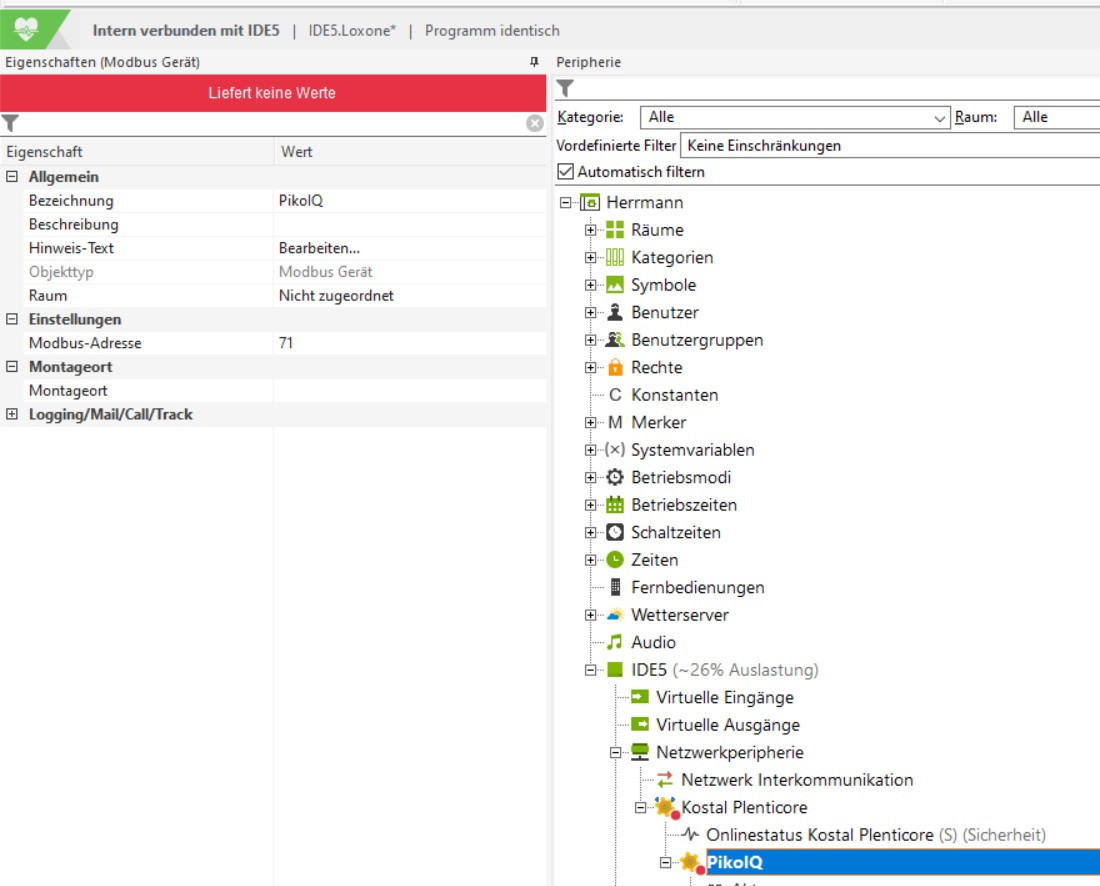Click the Betriebsmodi gear icon
Screen dimensions: 1100x886
tap(615, 478)
